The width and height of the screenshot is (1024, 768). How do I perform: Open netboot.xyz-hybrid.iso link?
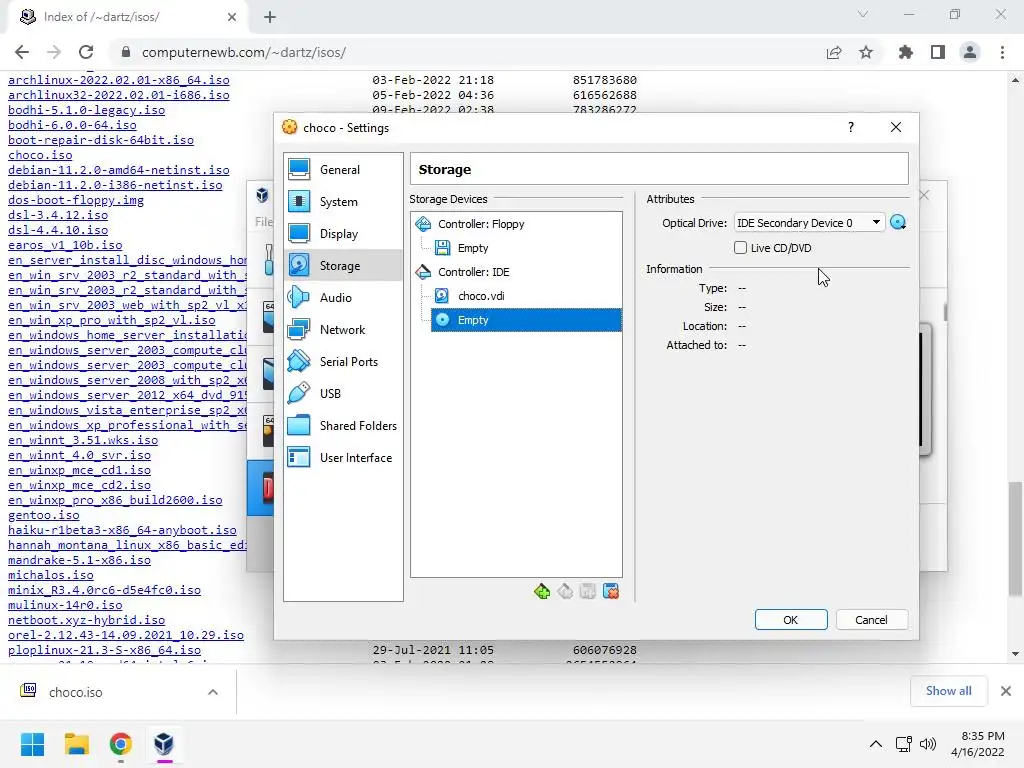click(86, 620)
